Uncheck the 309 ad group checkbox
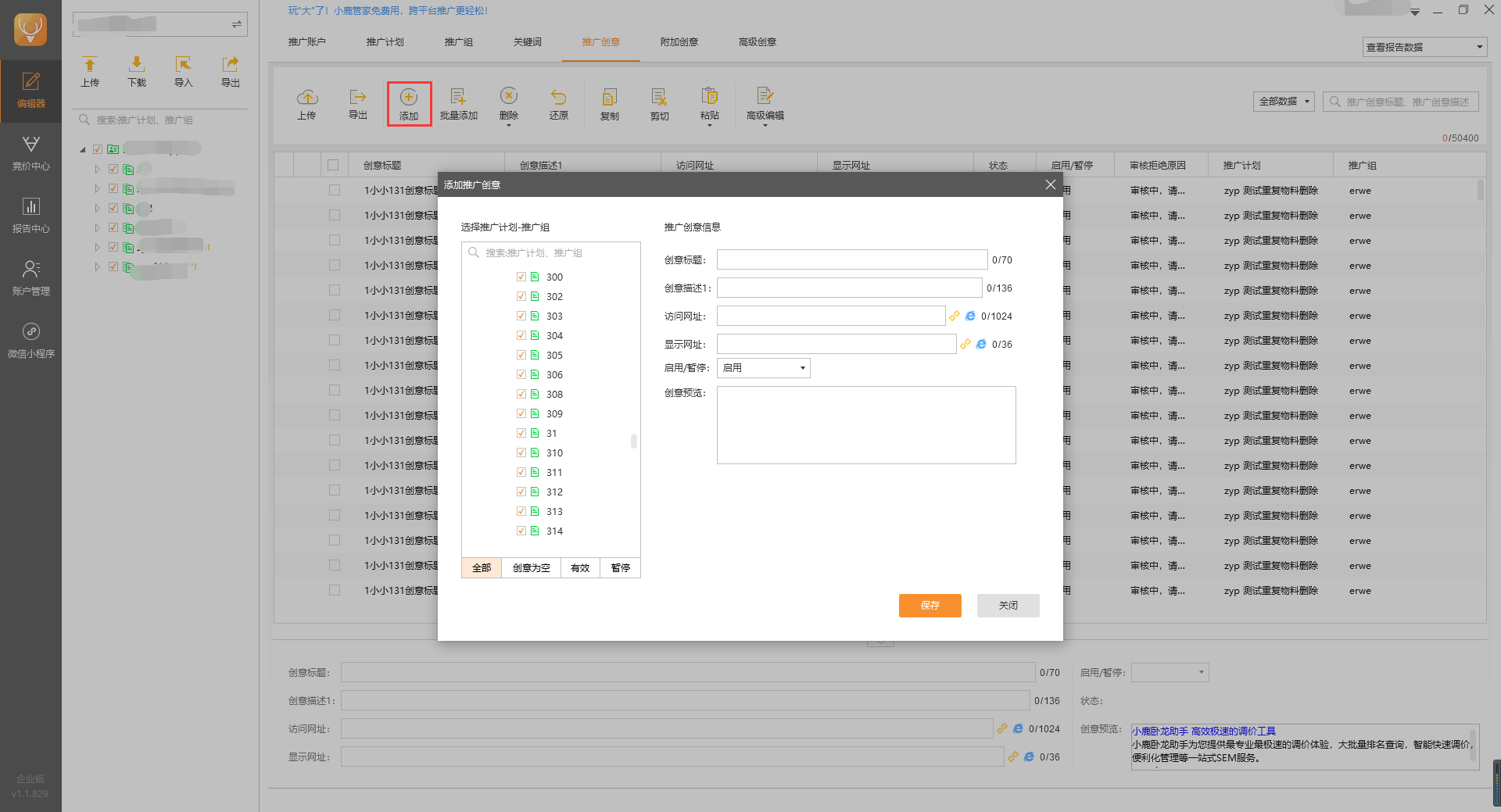The width and height of the screenshot is (1501, 812). [x=521, y=413]
